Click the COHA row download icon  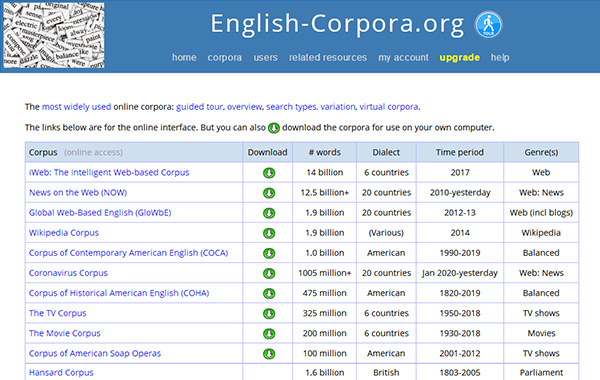coord(269,294)
